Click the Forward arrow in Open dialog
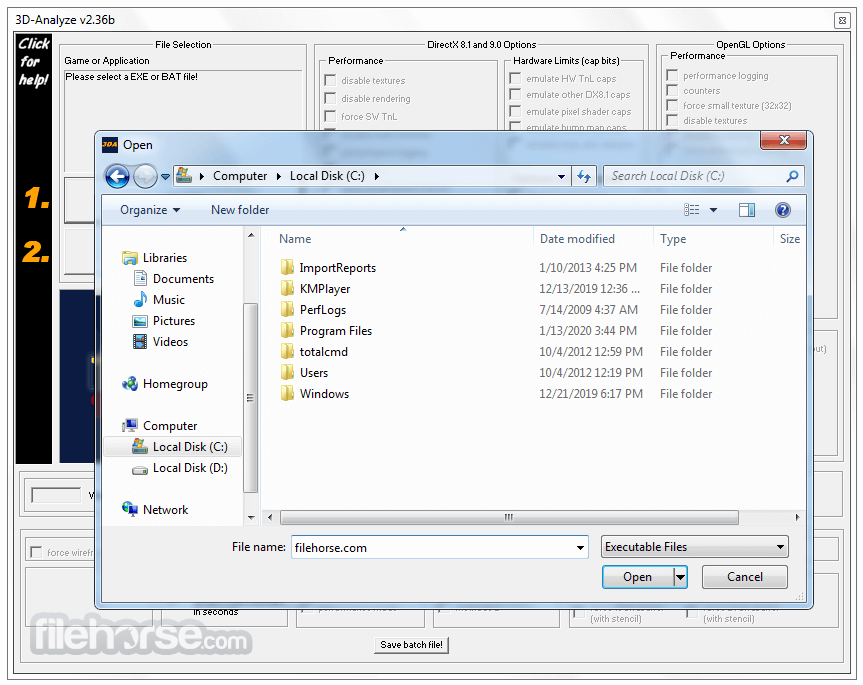 pyautogui.click(x=145, y=177)
